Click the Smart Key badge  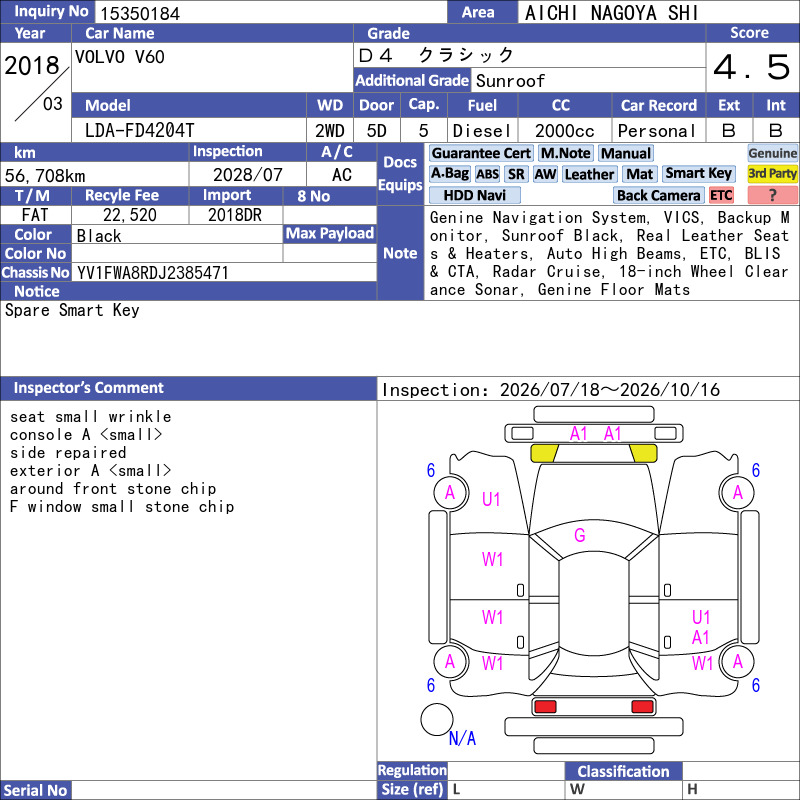click(x=698, y=173)
